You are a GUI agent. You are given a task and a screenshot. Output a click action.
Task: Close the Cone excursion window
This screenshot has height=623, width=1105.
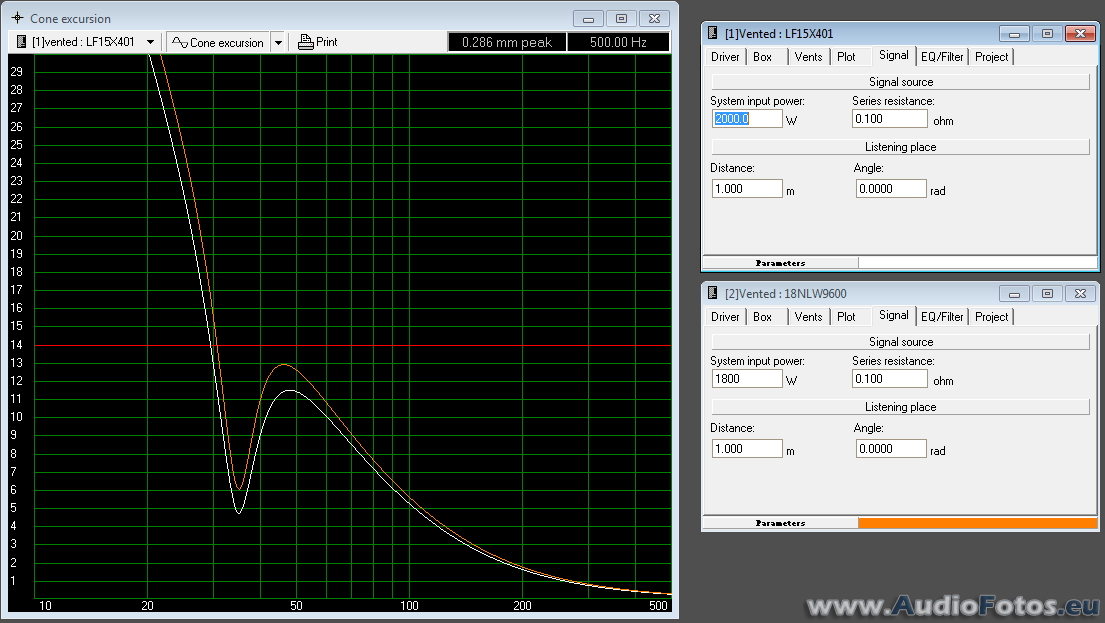(655, 19)
